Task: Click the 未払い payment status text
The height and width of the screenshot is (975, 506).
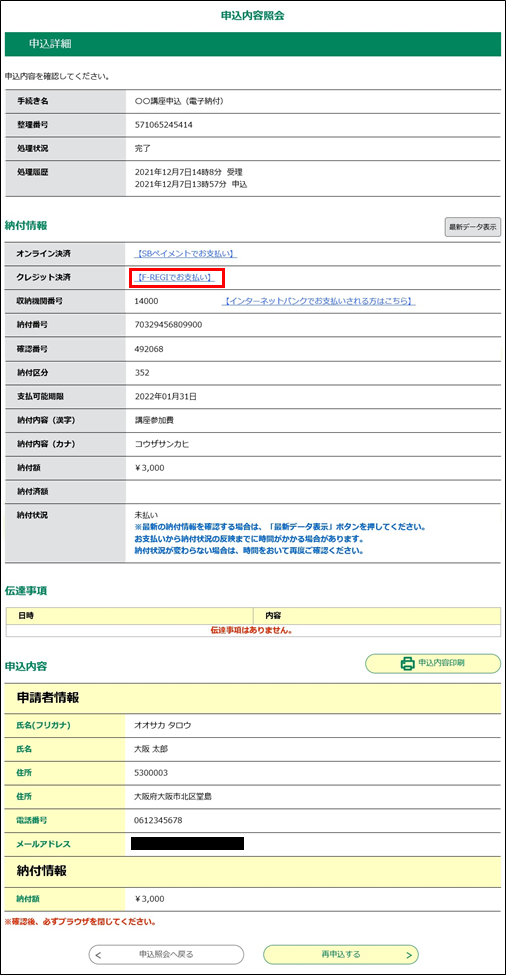Action: coord(147,515)
